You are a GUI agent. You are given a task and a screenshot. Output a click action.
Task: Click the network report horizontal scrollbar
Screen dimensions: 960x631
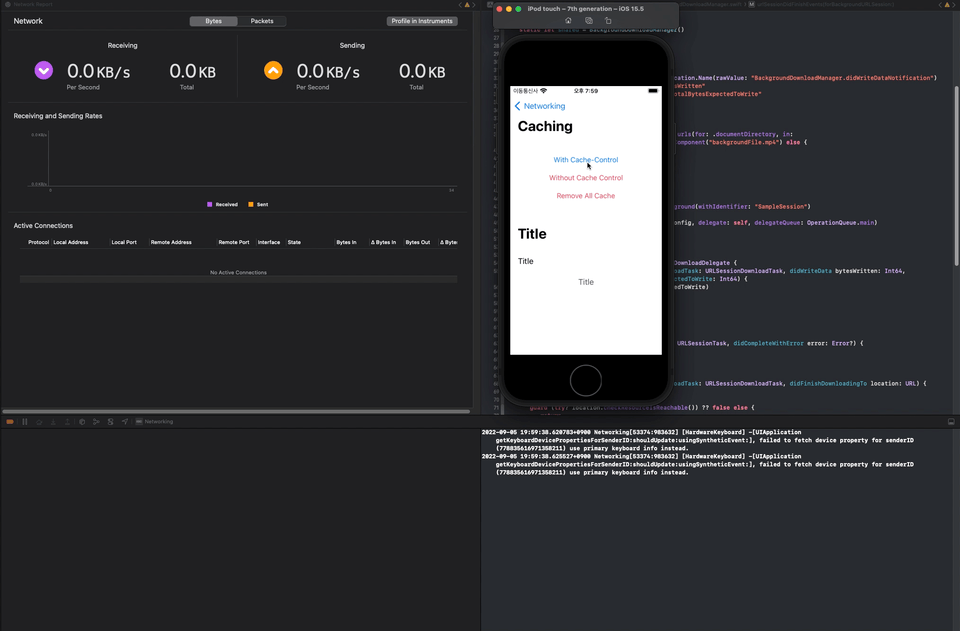[236, 411]
